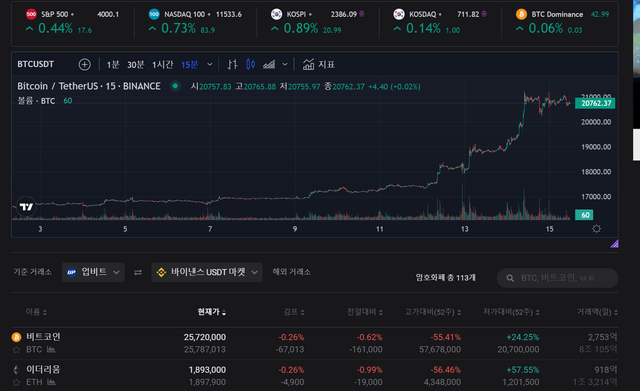Select the area chart style icon
This screenshot has width=640, height=391.
(269, 64)
